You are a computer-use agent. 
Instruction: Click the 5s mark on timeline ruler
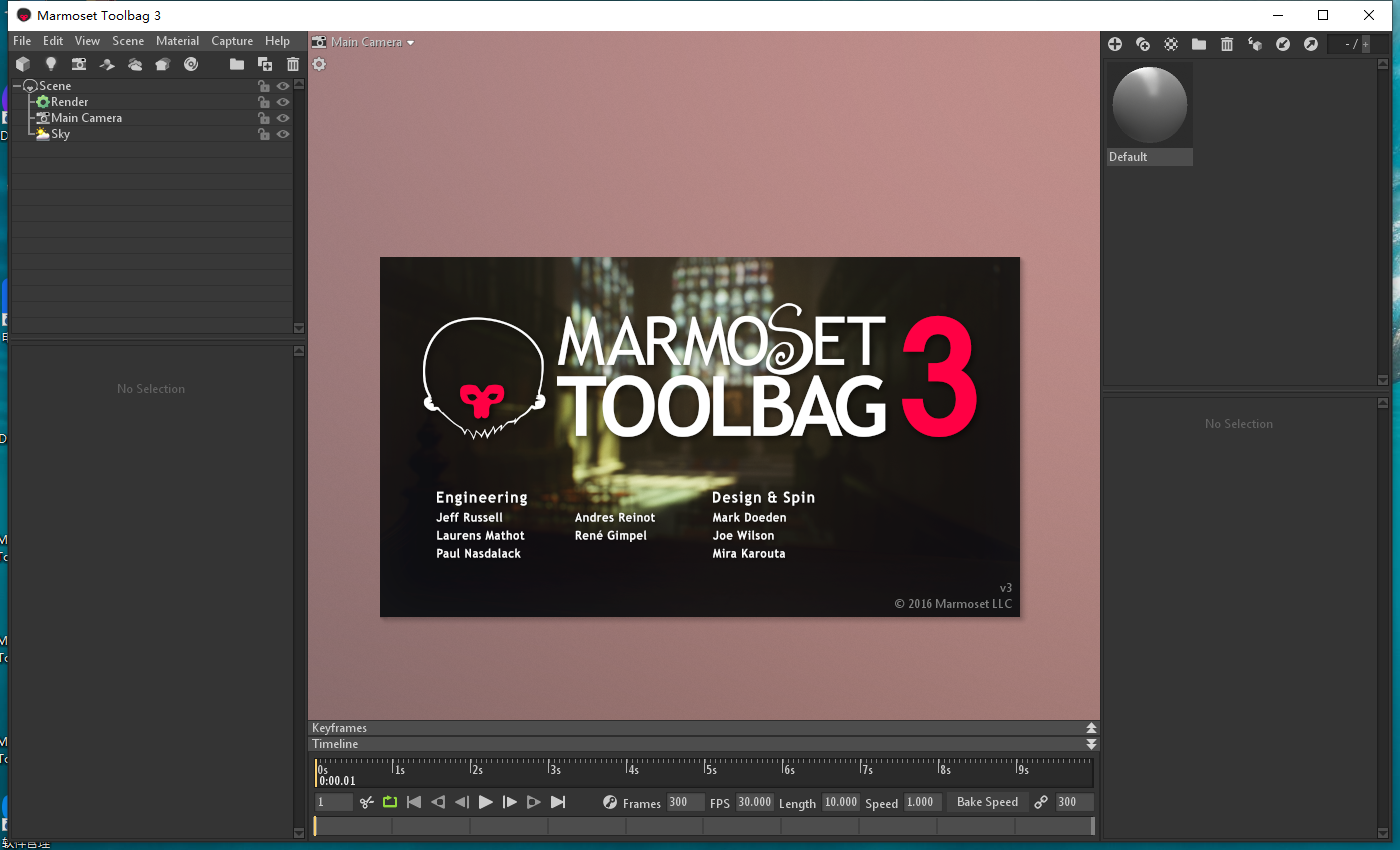tap(708, 769)
